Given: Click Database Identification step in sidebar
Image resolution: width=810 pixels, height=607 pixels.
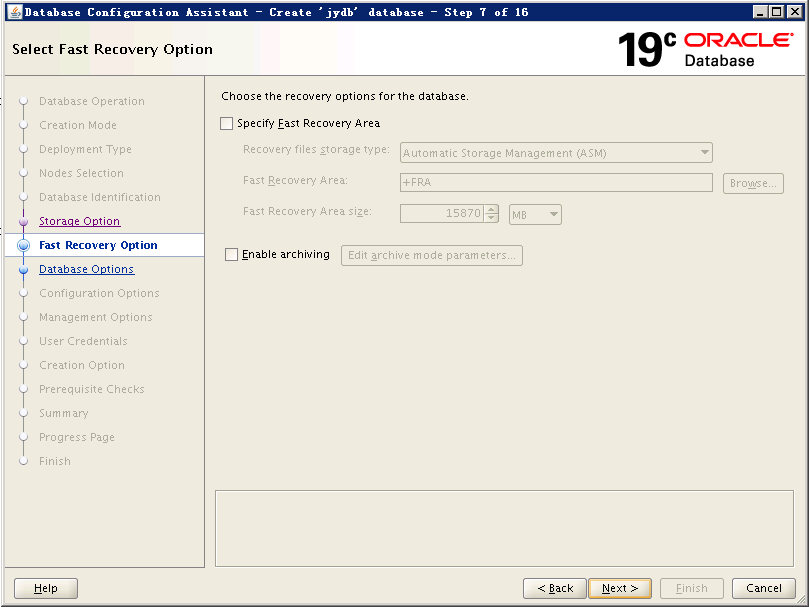Looking at the screenshot, I should [x=100, y=197].
